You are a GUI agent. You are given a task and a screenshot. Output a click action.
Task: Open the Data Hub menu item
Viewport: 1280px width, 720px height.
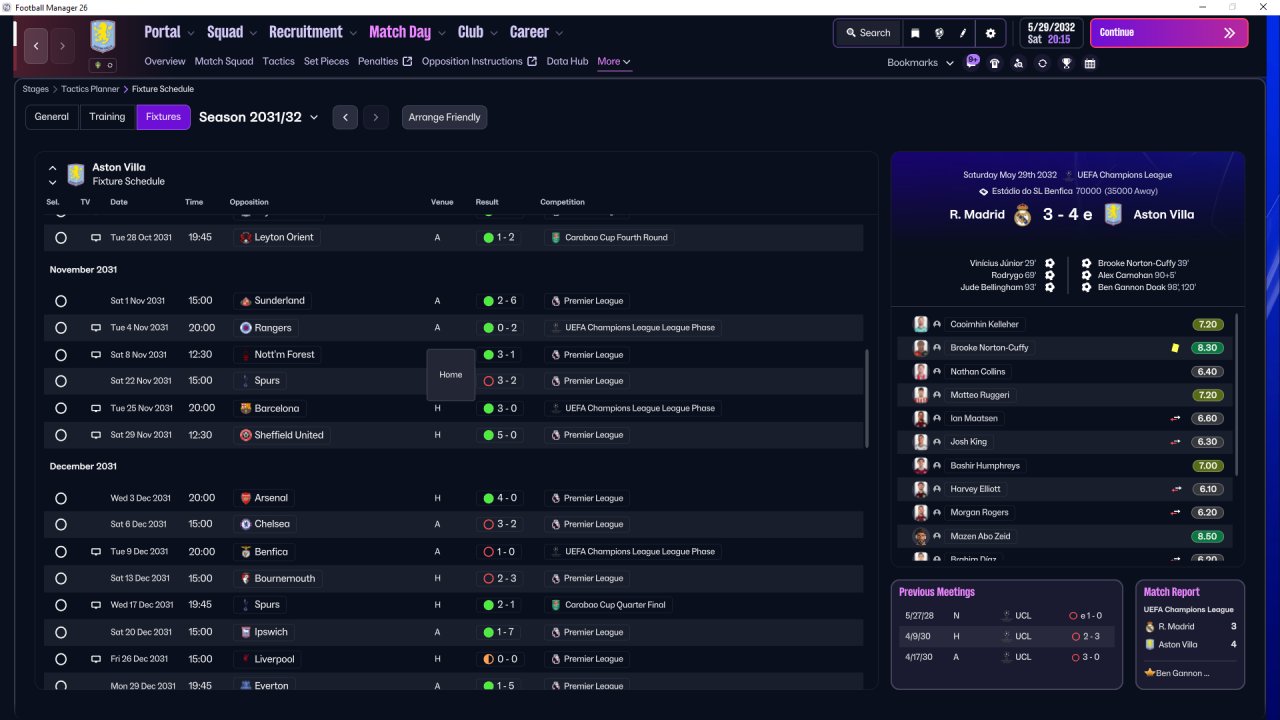click(x=567, y=61)
